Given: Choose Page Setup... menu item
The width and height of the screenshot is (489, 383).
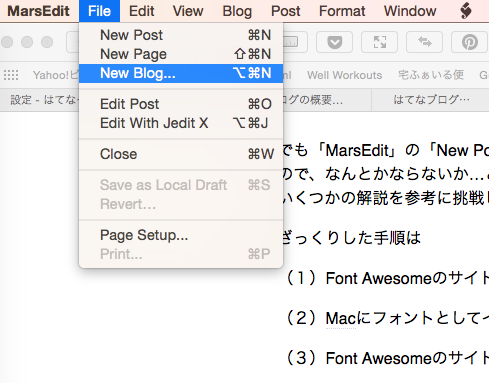Looking at the screenshot, I should 181,235.
